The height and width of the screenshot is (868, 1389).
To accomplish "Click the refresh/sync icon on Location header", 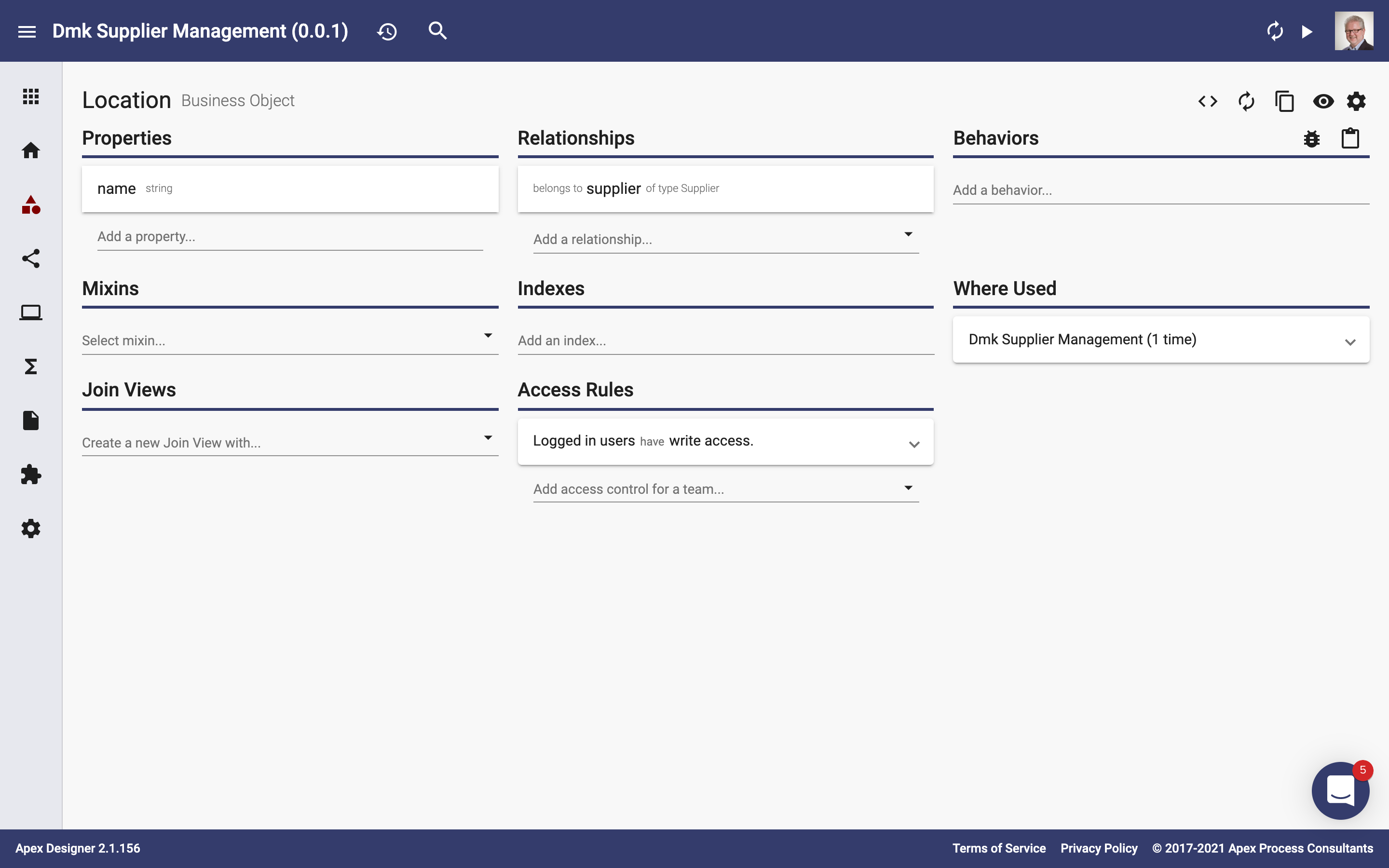I will [1246, 100].
